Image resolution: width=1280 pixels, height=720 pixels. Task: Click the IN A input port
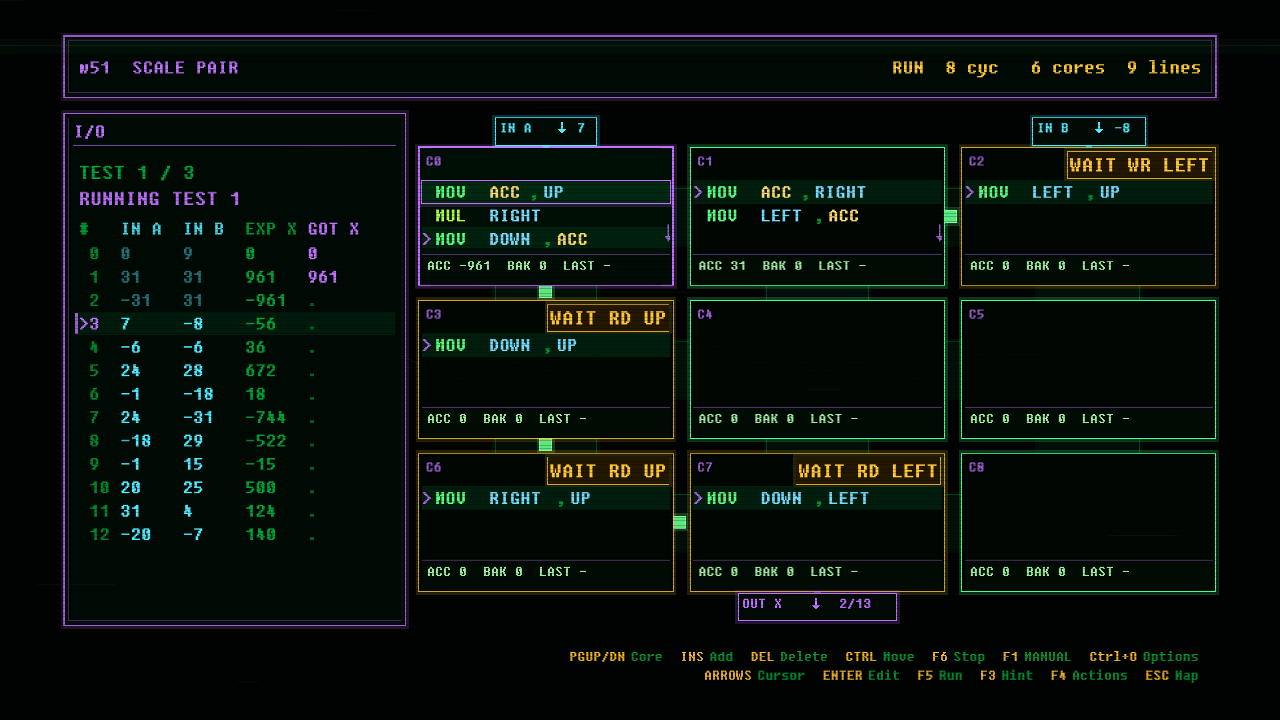(545, 130)
